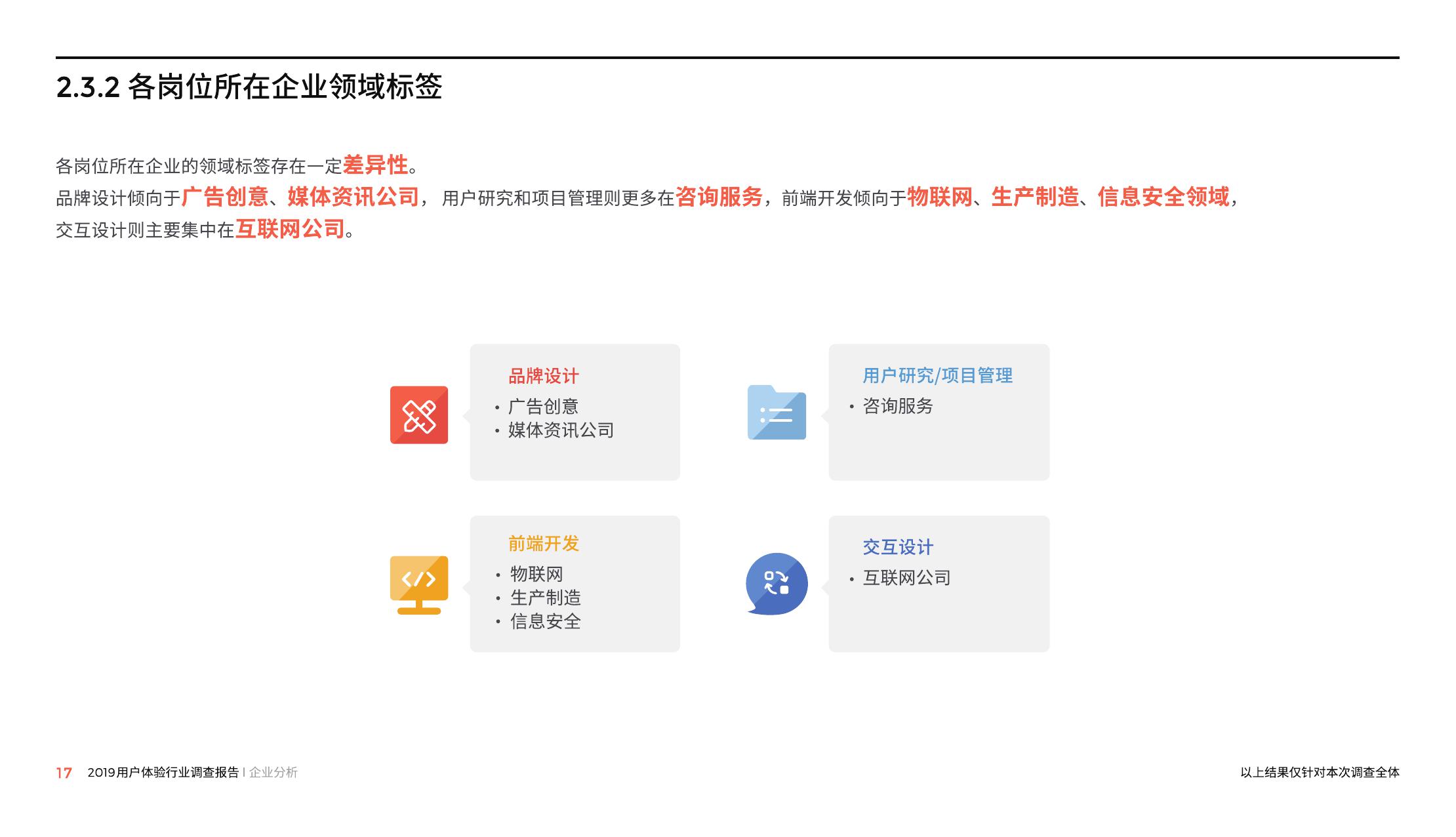
Task: Select the 交互设计 card heading
Action: (897, 546)
